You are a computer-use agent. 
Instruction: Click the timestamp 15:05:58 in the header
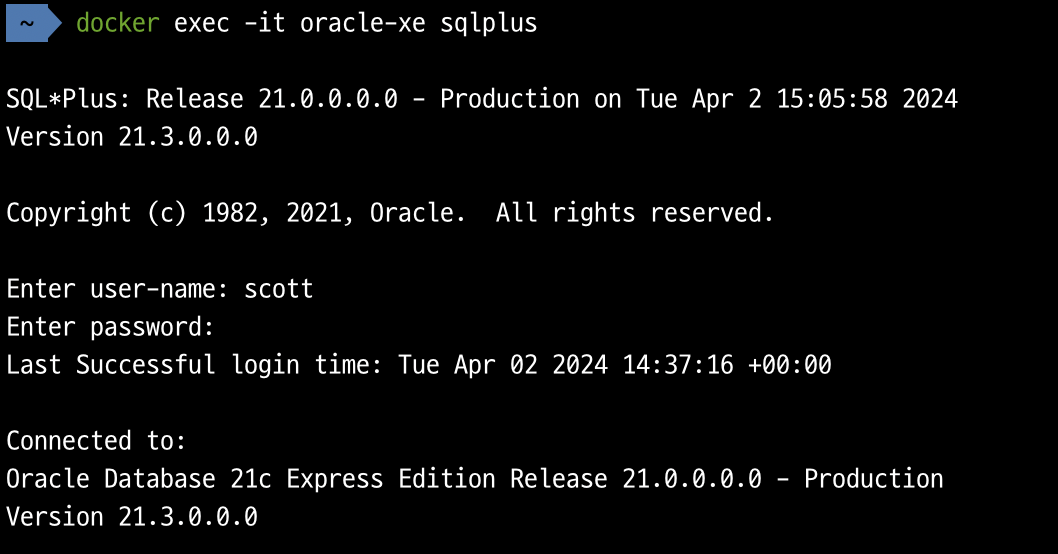[832, 99]
